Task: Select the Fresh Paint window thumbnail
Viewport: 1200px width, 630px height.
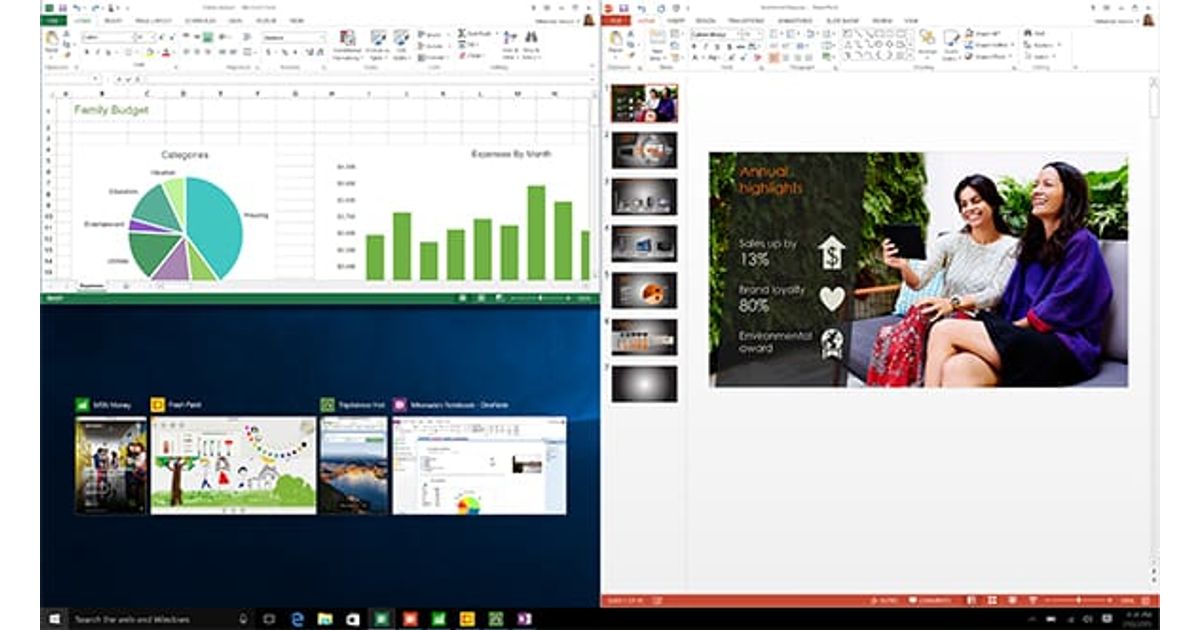Action: click(233, 465)
